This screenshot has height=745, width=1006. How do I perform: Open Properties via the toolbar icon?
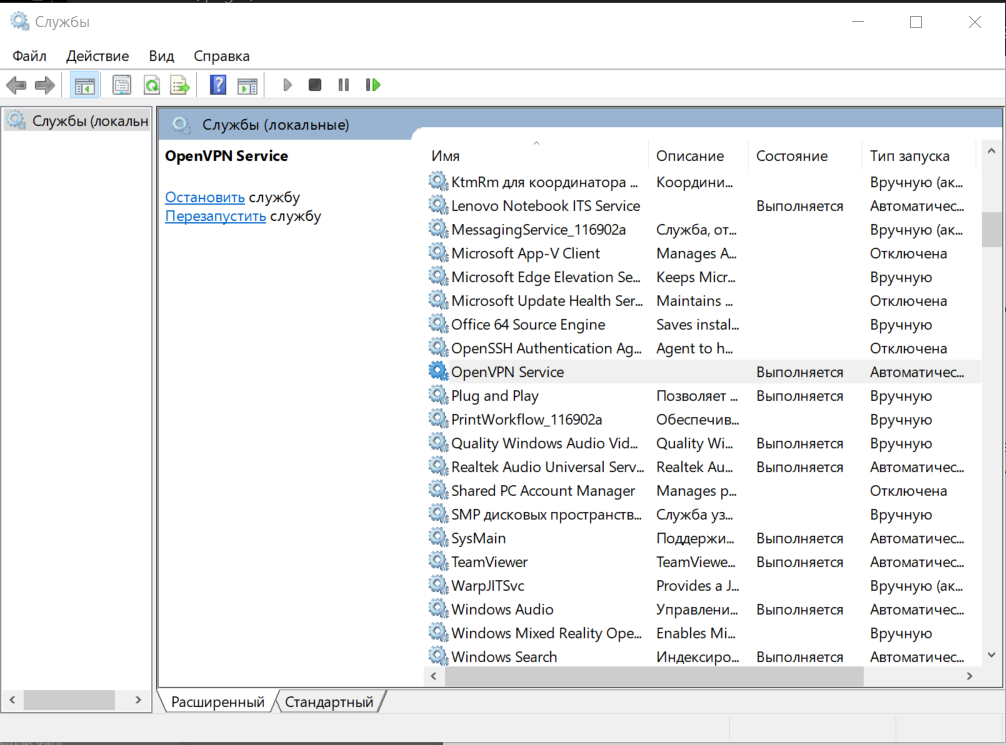(122, 85)
